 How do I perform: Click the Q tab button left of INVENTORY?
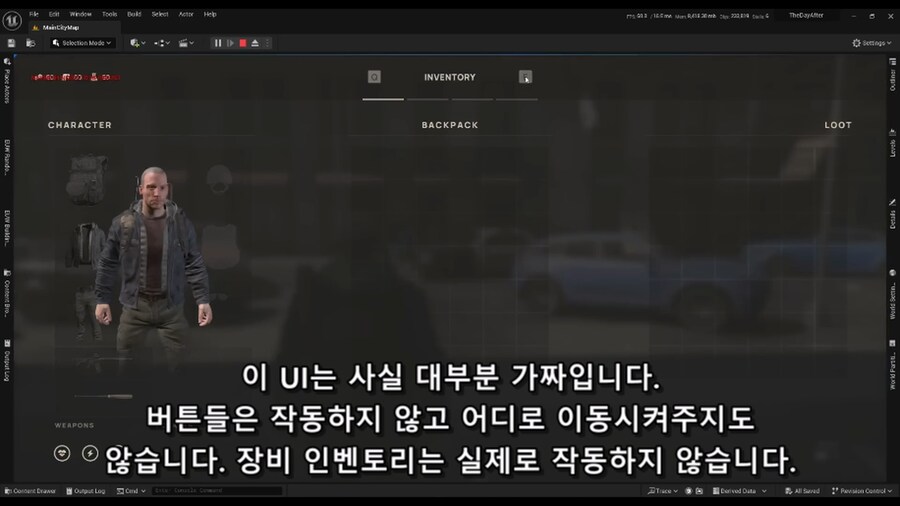(x=374, y=77)
